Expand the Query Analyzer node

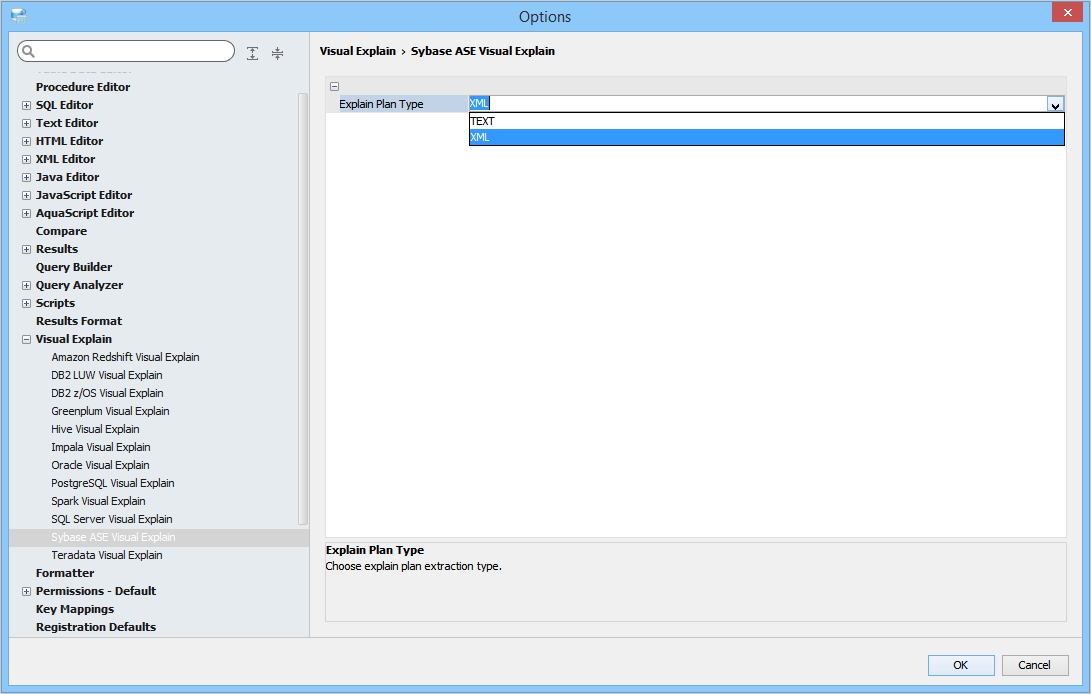click(26, 285)
